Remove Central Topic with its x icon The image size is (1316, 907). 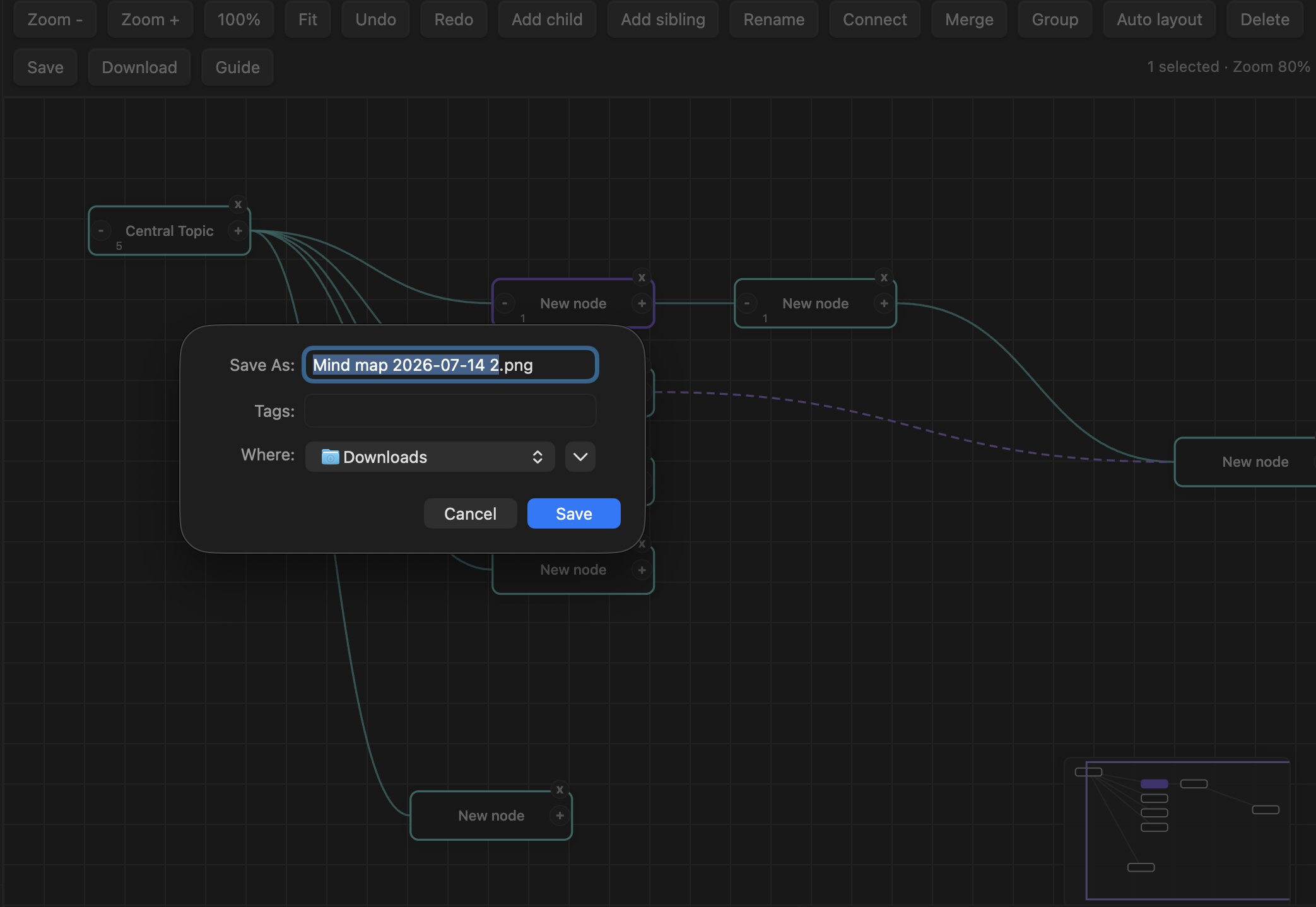click(x=238, y=204)
